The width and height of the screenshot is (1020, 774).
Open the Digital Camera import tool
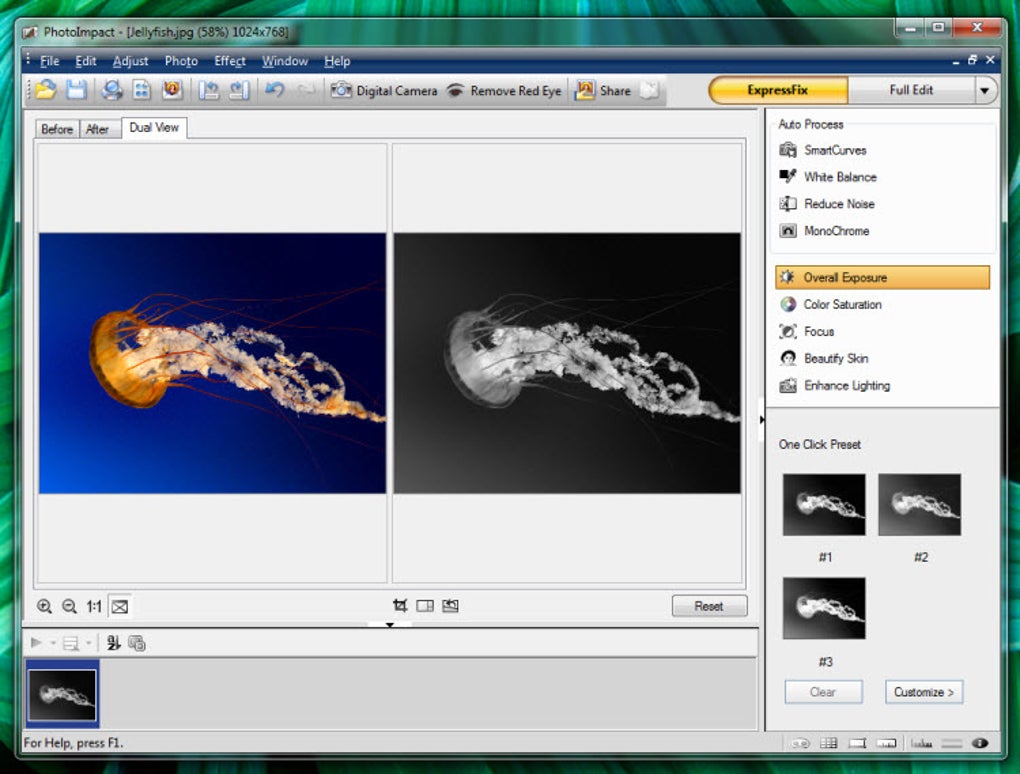click(384, 90)
